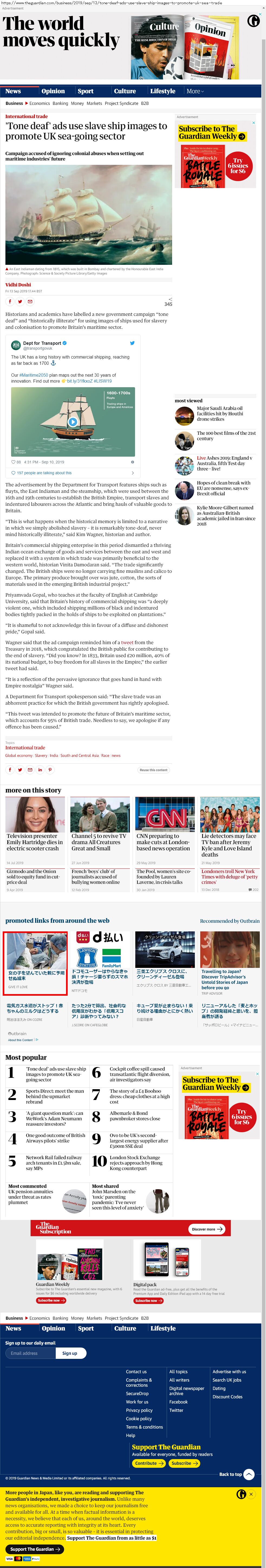The width and height of the screenshot is (266, 1568).
Task: Select Markets in top subnav
Action: [x=94, y=103]
